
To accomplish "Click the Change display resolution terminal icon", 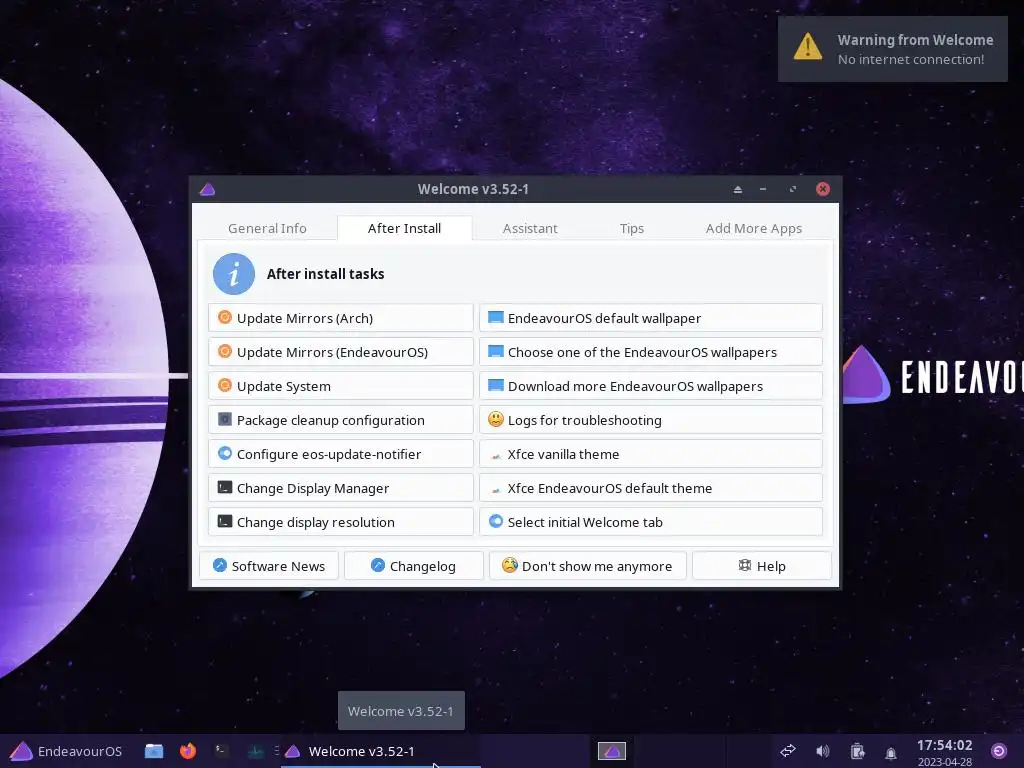I will tap(225, 521).
